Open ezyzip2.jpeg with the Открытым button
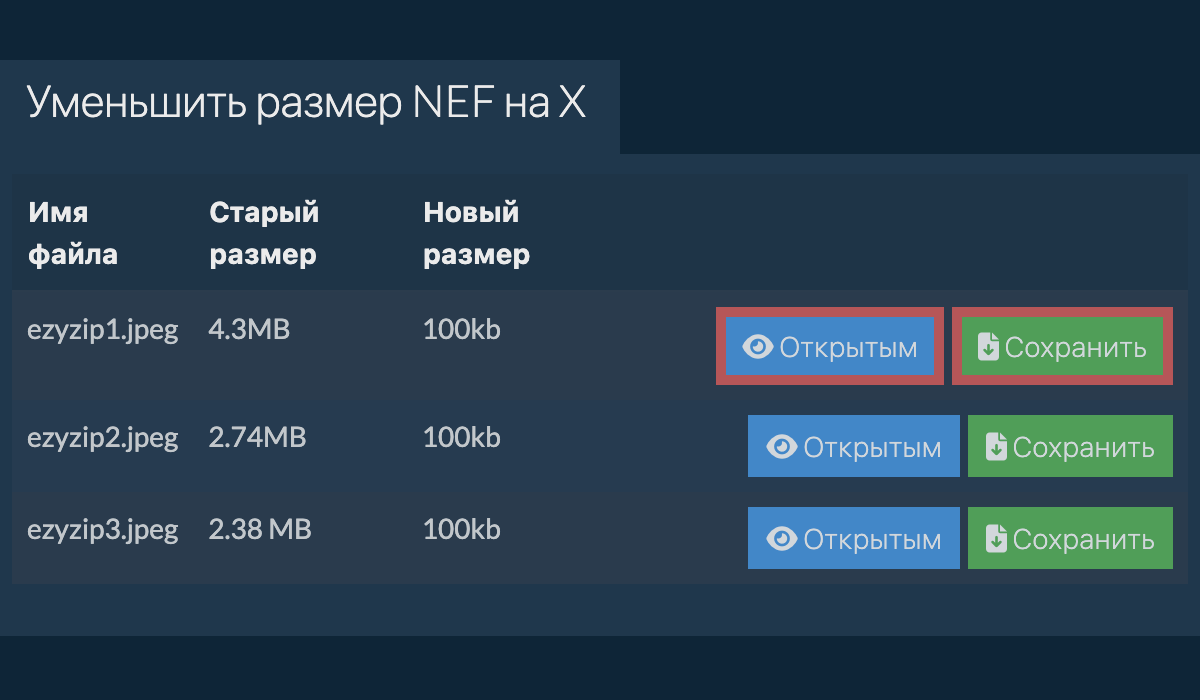Image resolution: width=1200 pixels, height=700 pixels. pyautogui.click(x=853, y=446)
